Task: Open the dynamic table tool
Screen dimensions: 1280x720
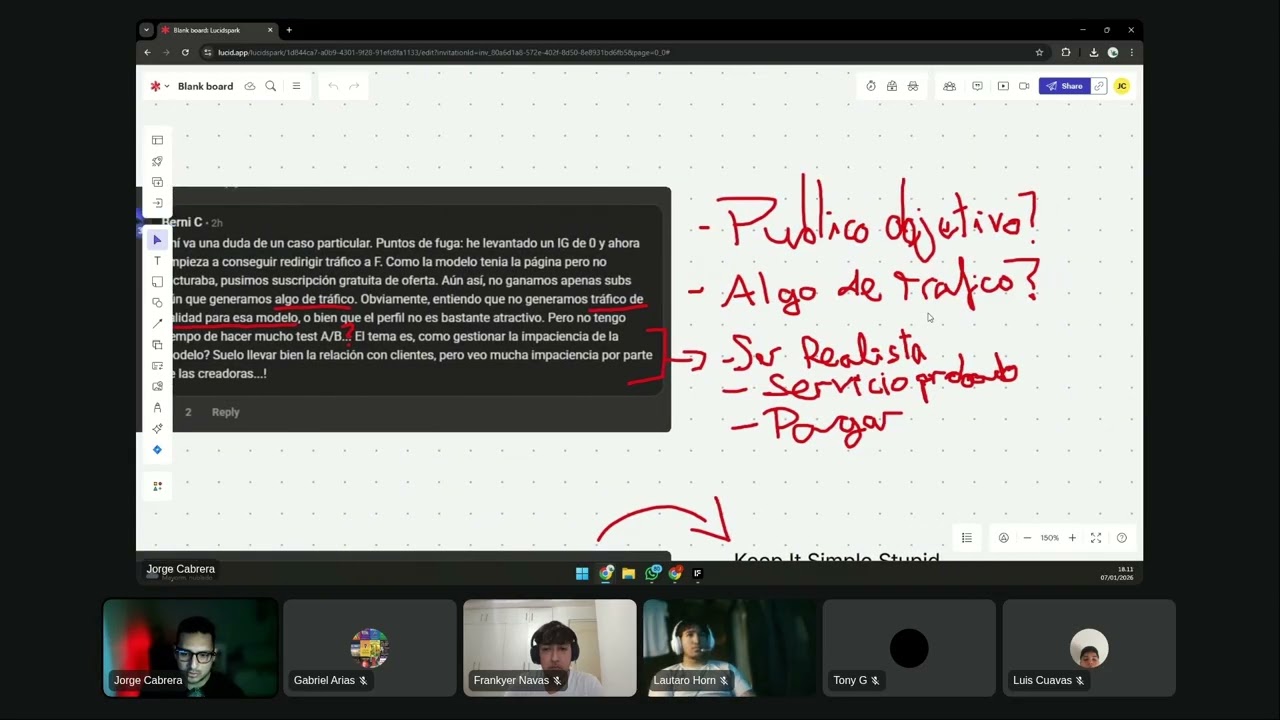Action: (157, 366)
